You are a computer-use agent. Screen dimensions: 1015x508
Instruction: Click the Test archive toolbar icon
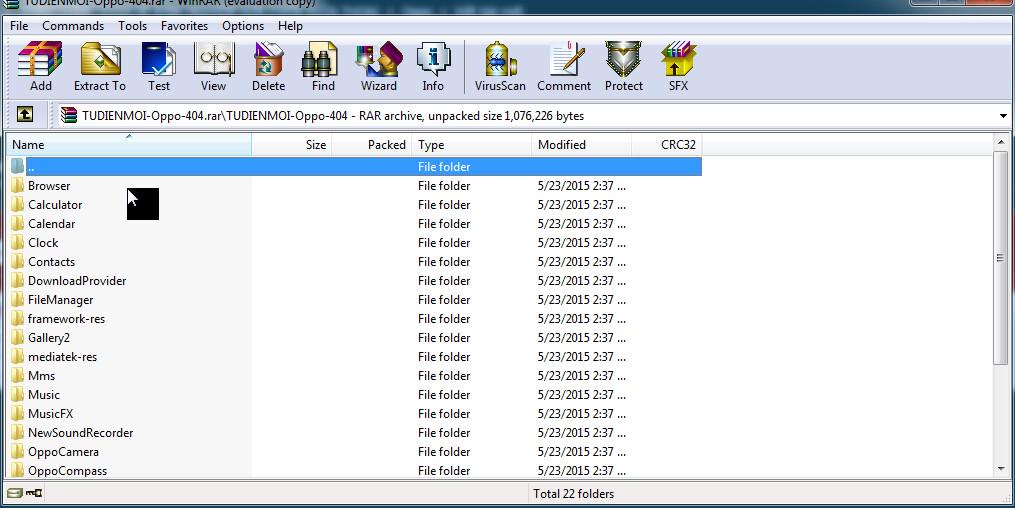click(159, 67)
